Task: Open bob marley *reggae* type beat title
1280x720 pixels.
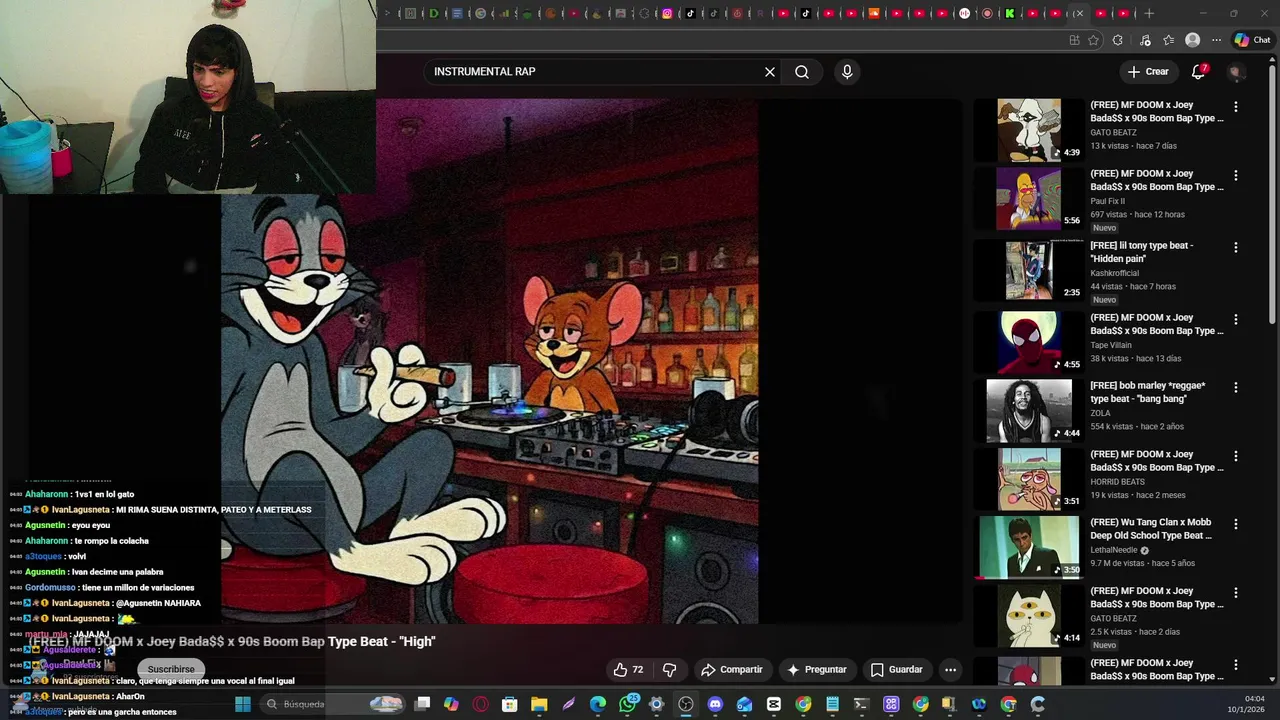Action: pyautogui.click(x=1148, y=392)
